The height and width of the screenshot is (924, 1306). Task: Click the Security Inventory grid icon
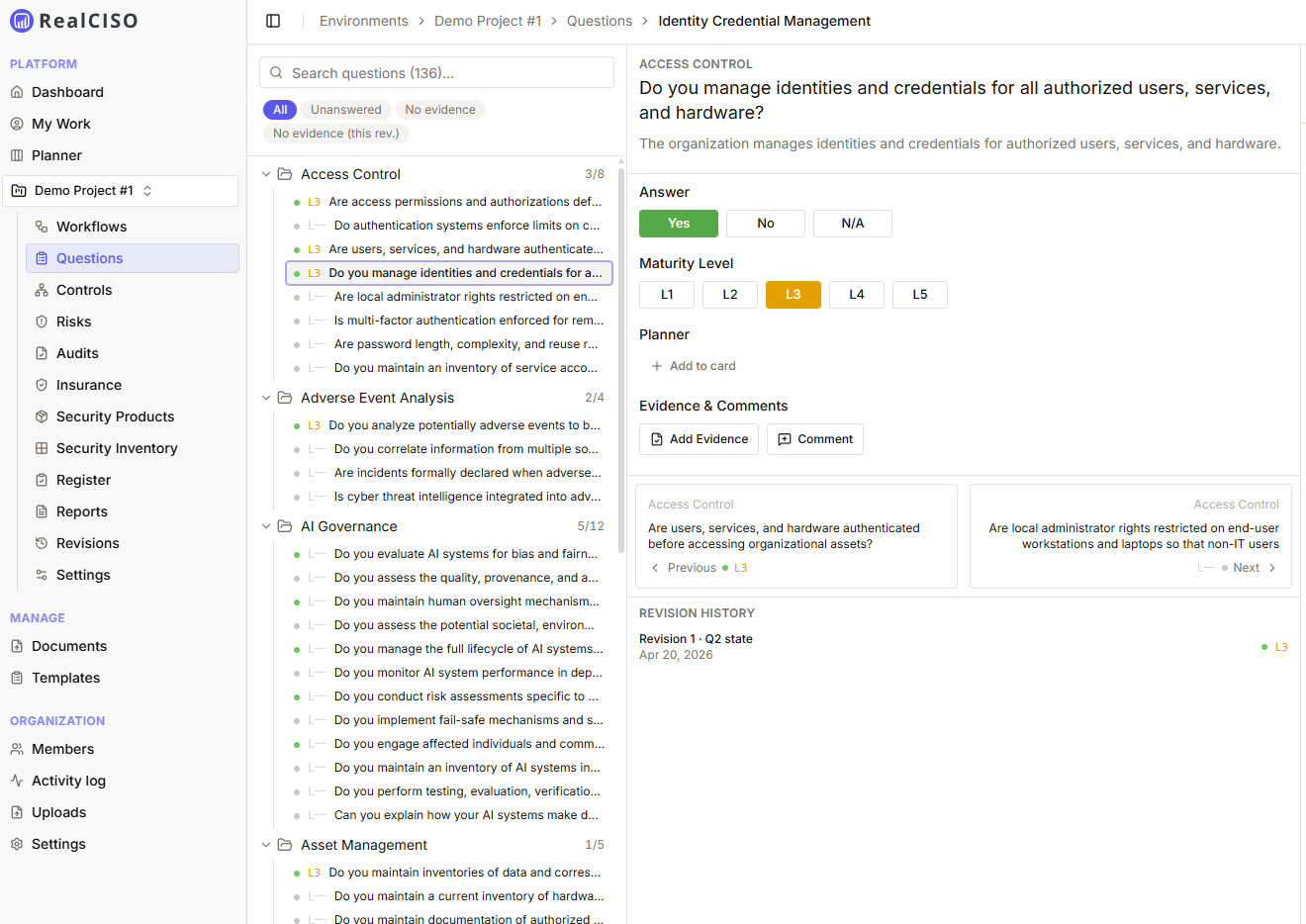click(42, 448)
